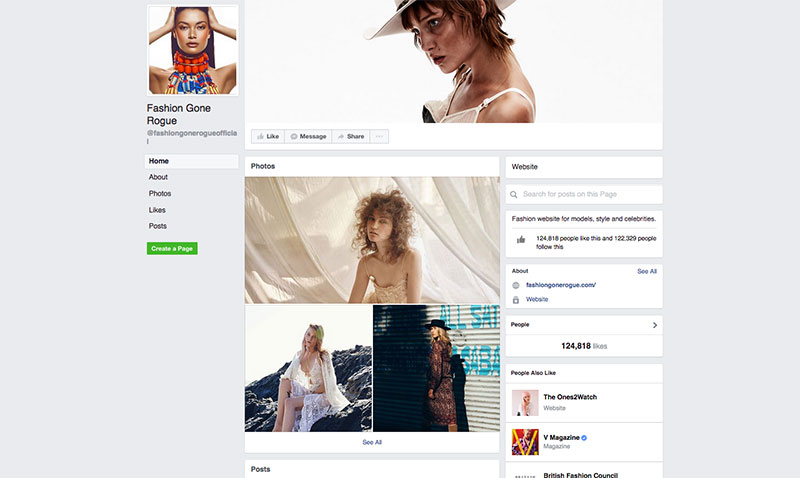800x478 pixels.
Task: Click See All under Photos
Action: coord(372,442)
